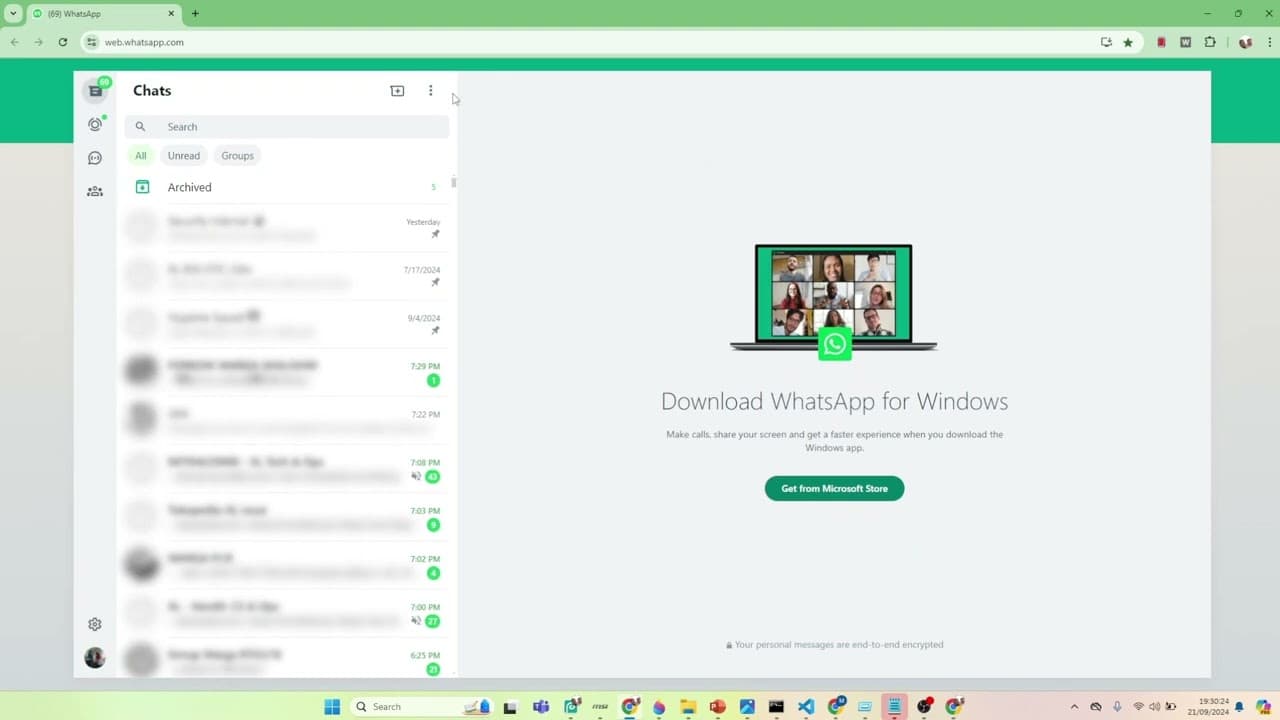
Task: Open the Chrome profile avatar
Action: point(1245,42)
